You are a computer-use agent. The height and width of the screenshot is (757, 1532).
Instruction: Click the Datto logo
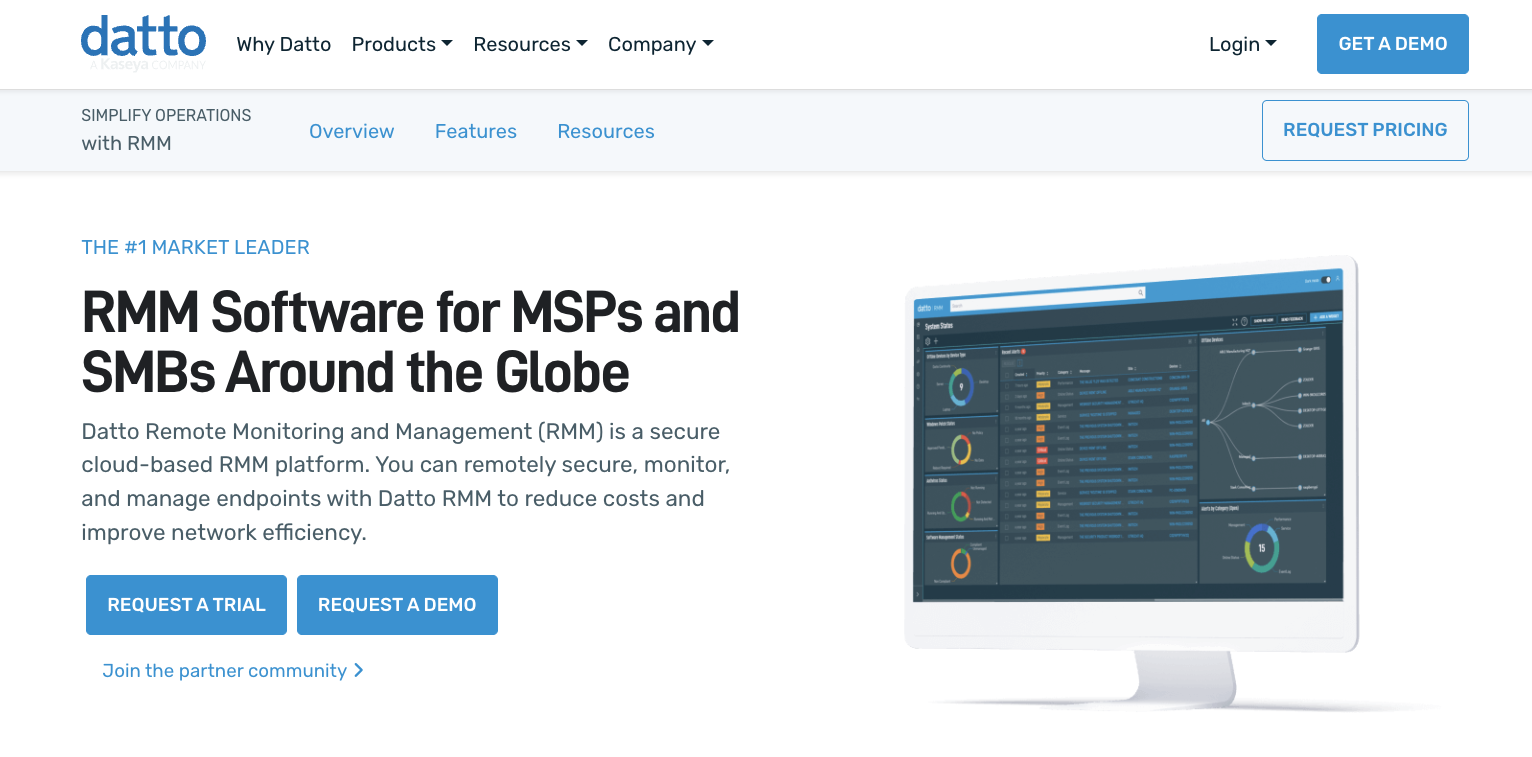pos(143,43)
